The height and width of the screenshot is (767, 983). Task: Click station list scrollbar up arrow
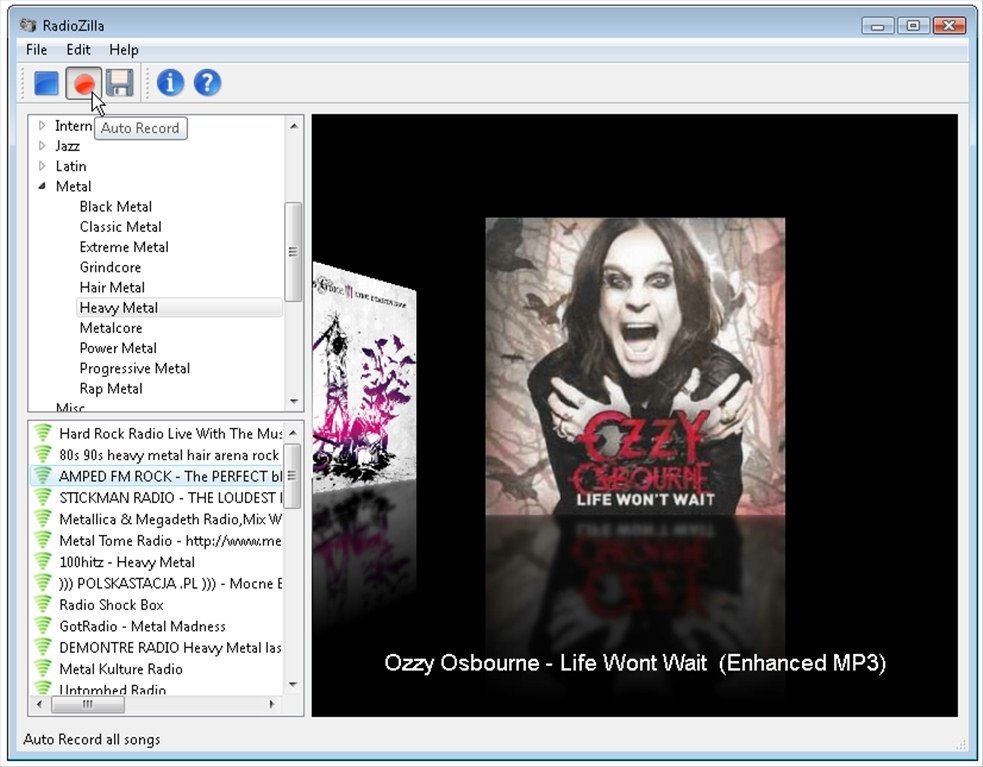[x=293, y=433]
